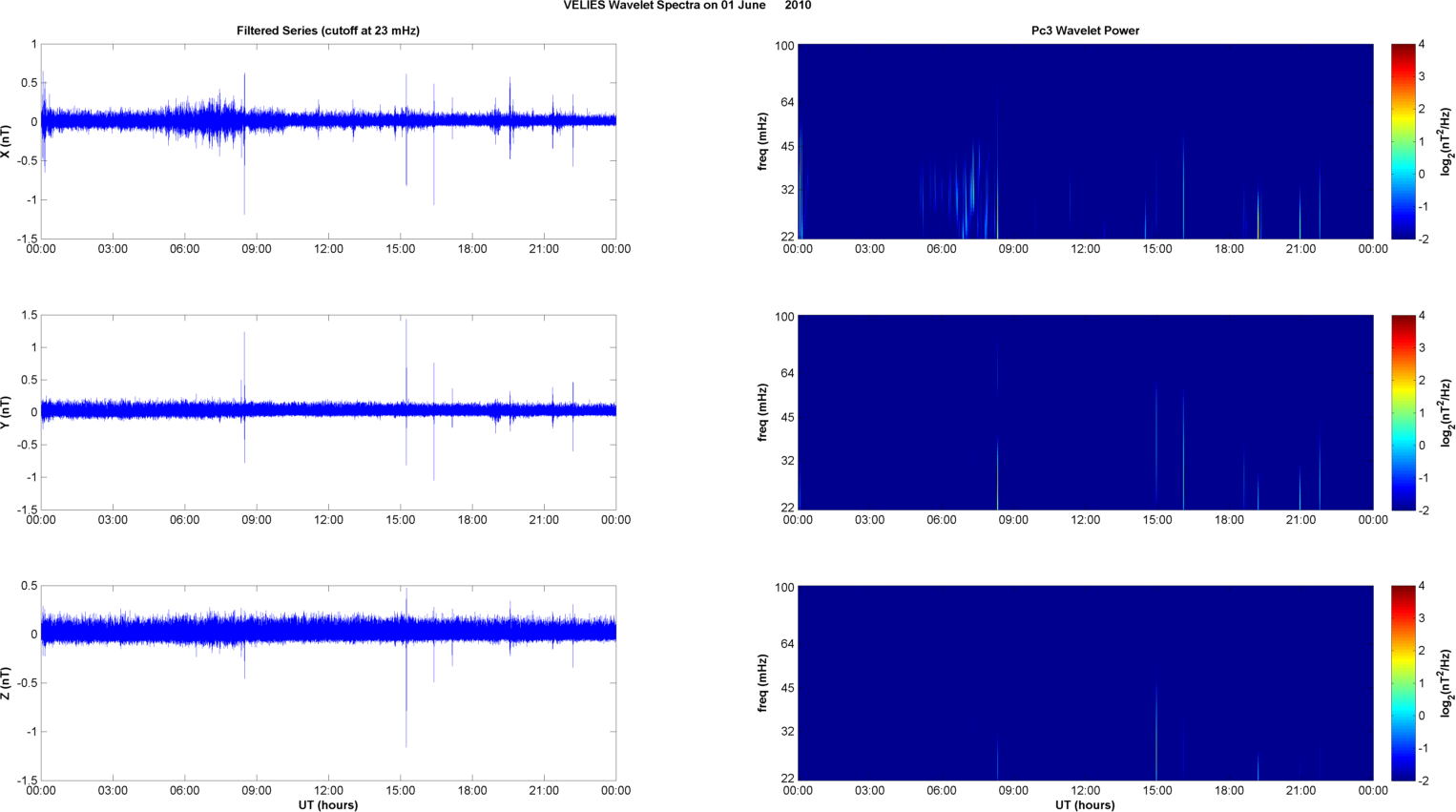
Task: Click the 64 frequency tick on top spectrogram
Action: pos(786,102)
